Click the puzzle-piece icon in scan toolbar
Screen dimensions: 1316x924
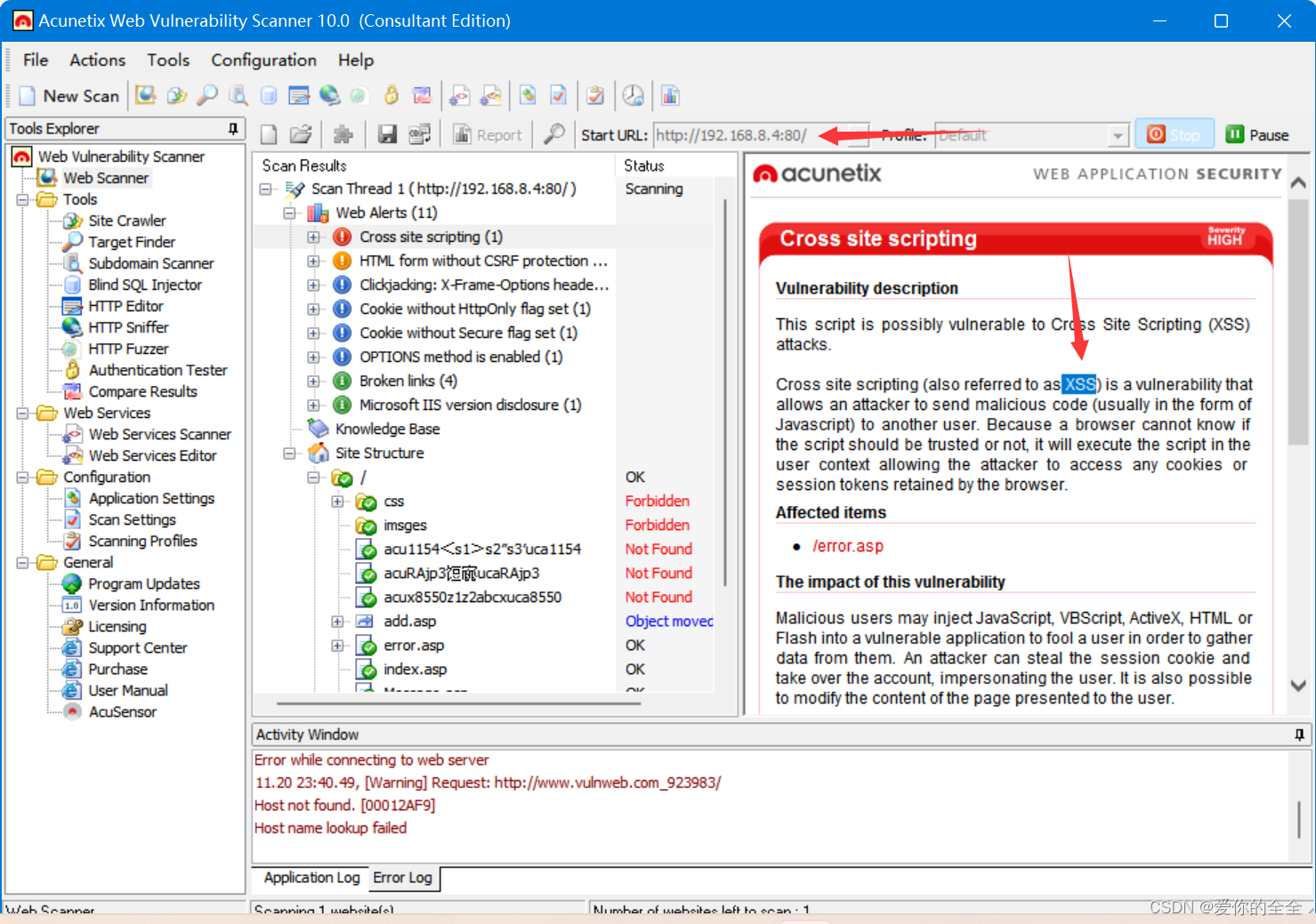(x=343, y=134)
